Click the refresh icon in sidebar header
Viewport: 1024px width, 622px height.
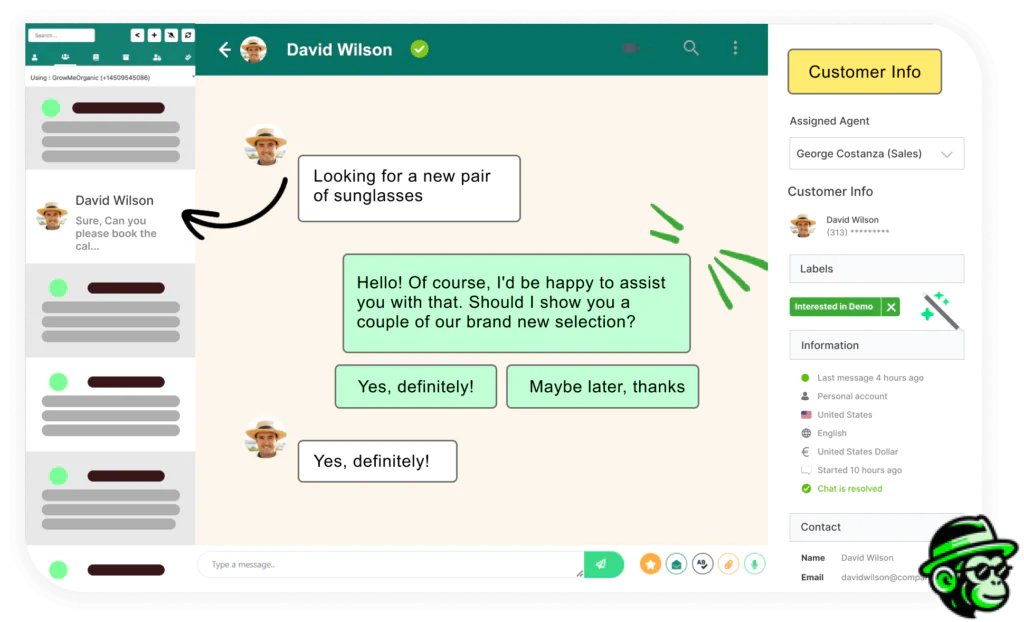188,35
